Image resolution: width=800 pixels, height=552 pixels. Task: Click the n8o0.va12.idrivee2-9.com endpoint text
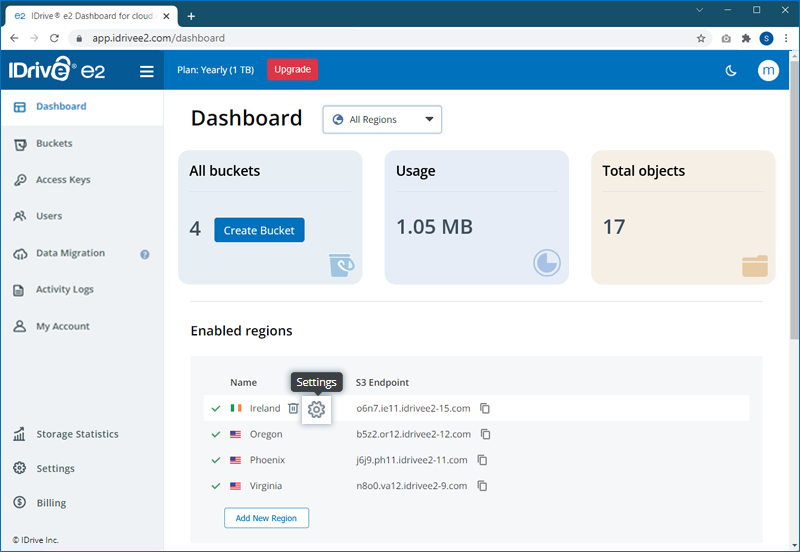point(412,486)
